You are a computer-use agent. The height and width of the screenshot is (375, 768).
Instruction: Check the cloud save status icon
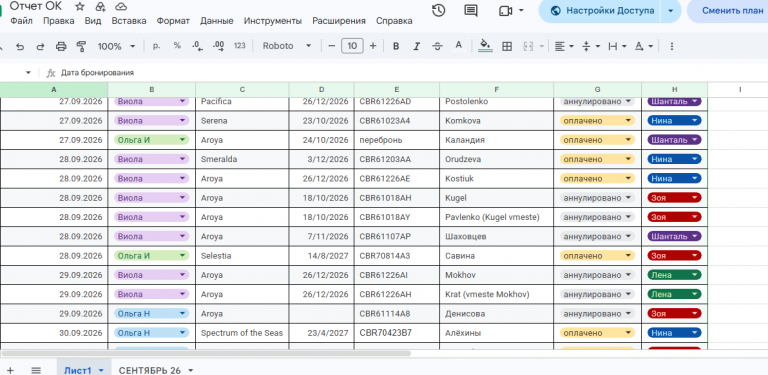121,6
